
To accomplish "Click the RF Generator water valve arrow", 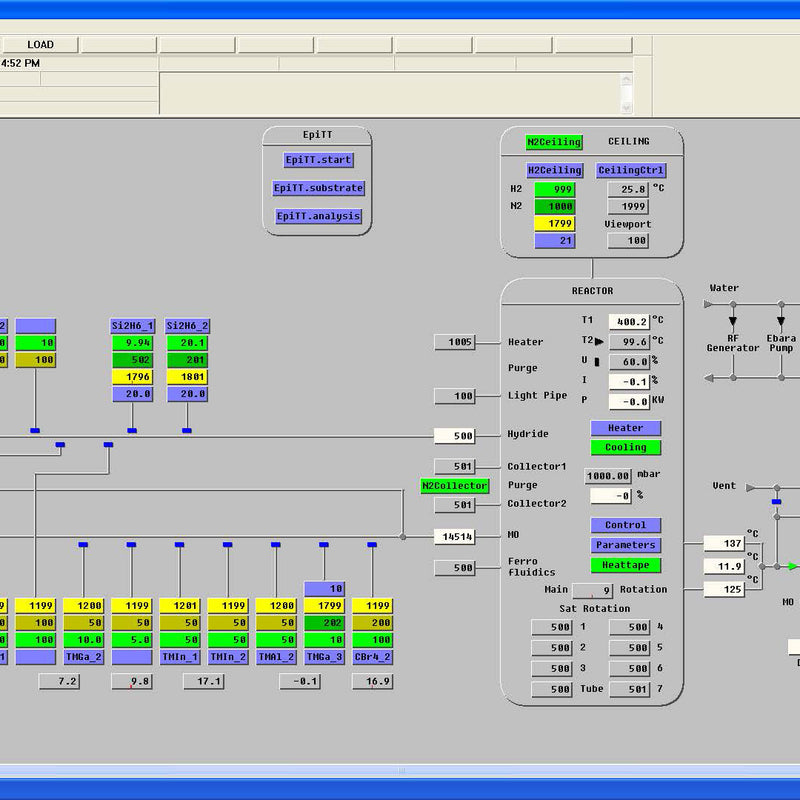I will coord(733,322).
